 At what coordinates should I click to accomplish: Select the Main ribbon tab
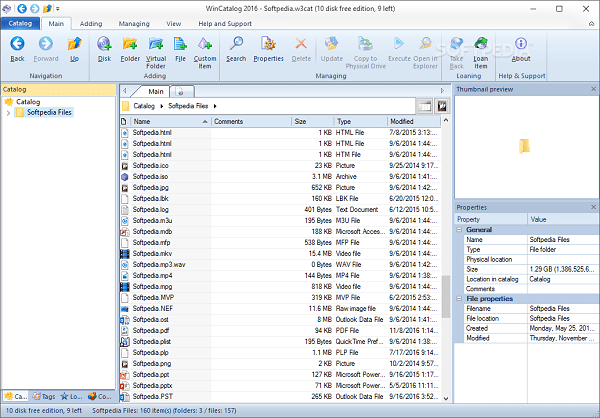(x=56, y=24)
